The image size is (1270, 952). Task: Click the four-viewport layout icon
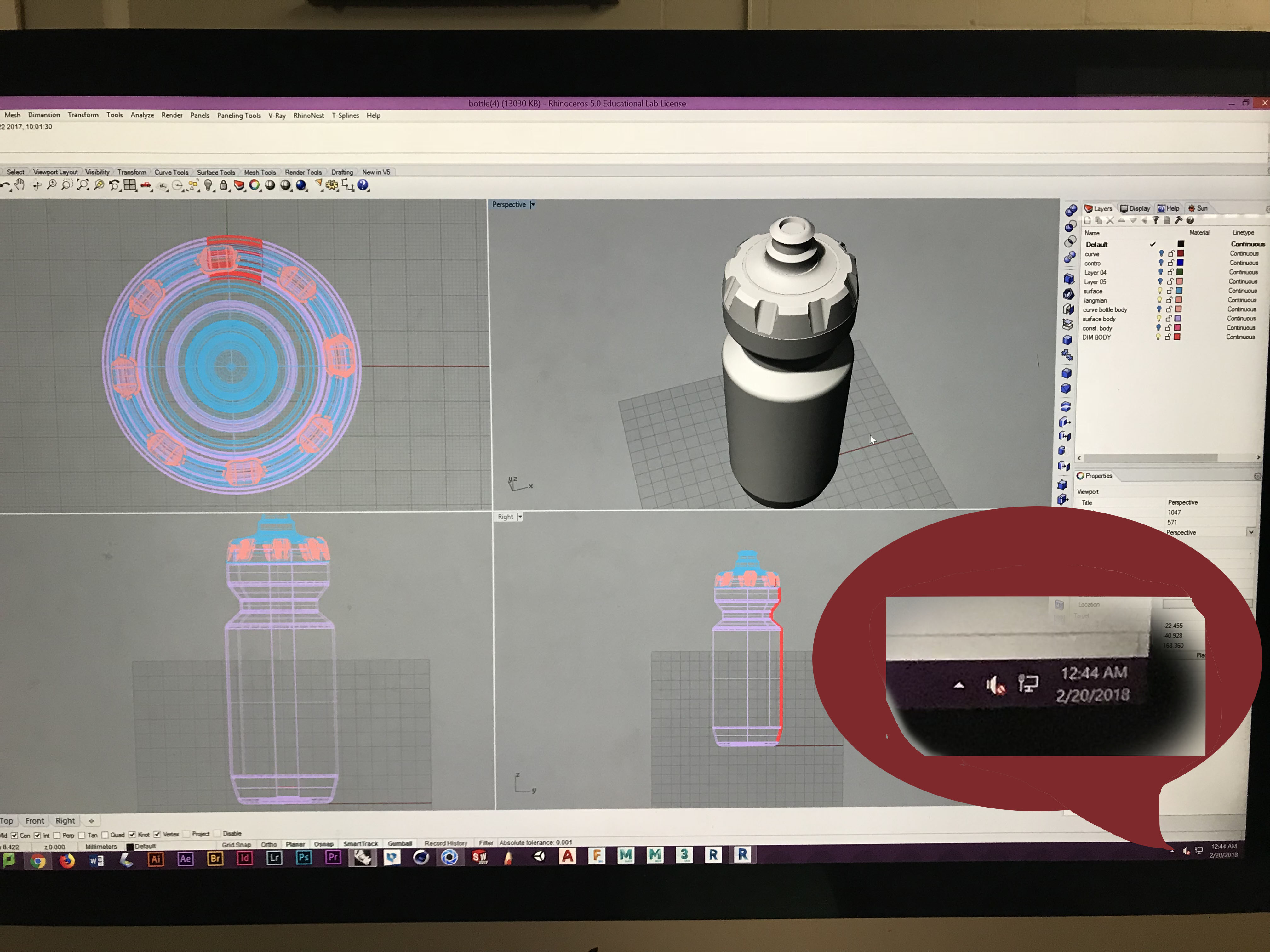point(130,185)
